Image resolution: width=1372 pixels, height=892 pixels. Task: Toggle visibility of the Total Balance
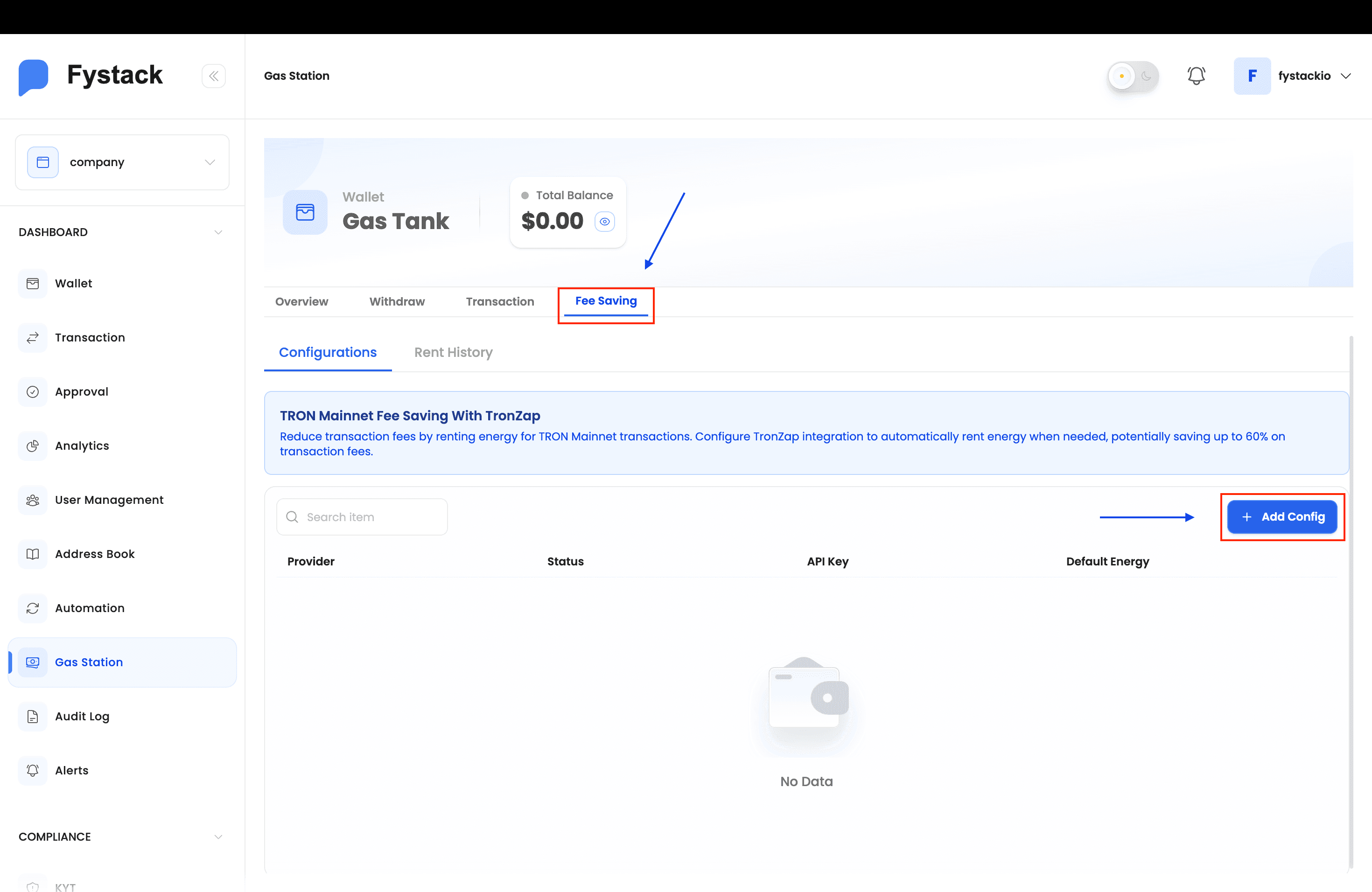[605, 221]
